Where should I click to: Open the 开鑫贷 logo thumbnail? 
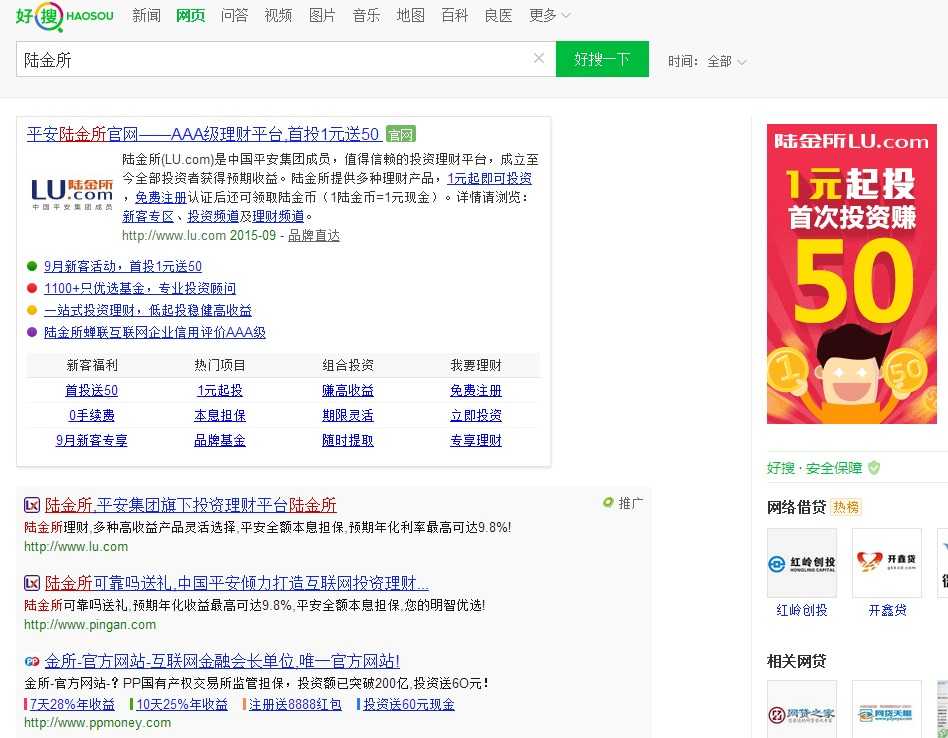[886, 563]
